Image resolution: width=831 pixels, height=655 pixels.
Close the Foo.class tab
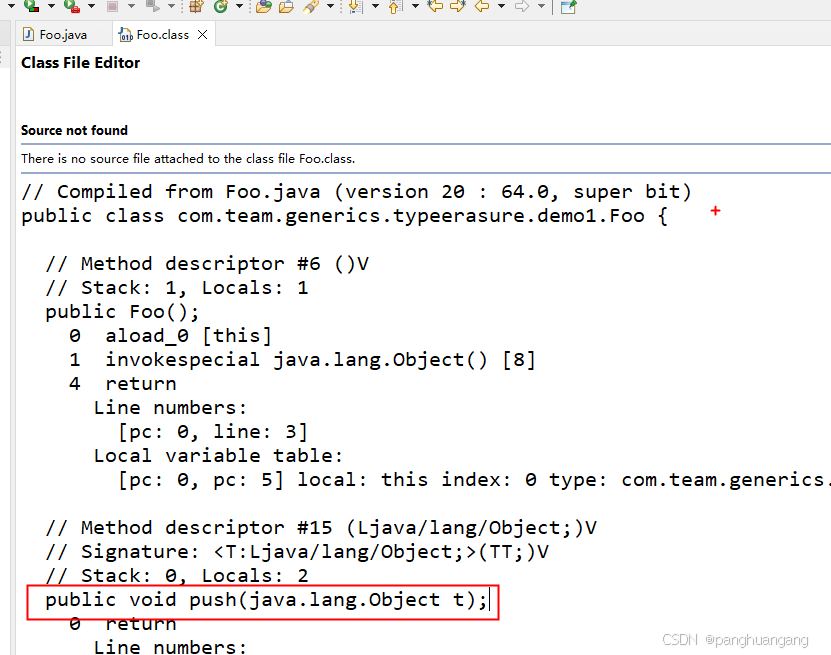tap(202, 34)
